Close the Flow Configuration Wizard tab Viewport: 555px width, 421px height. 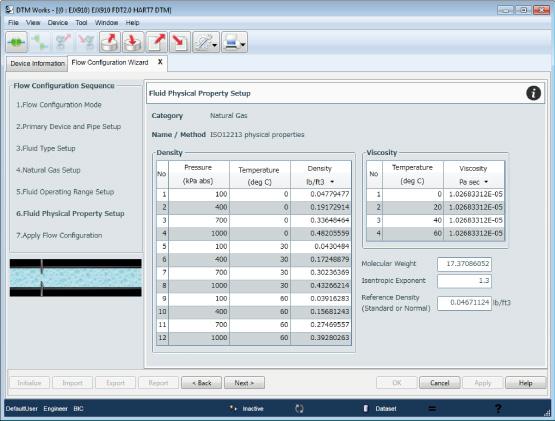[160, 62]
